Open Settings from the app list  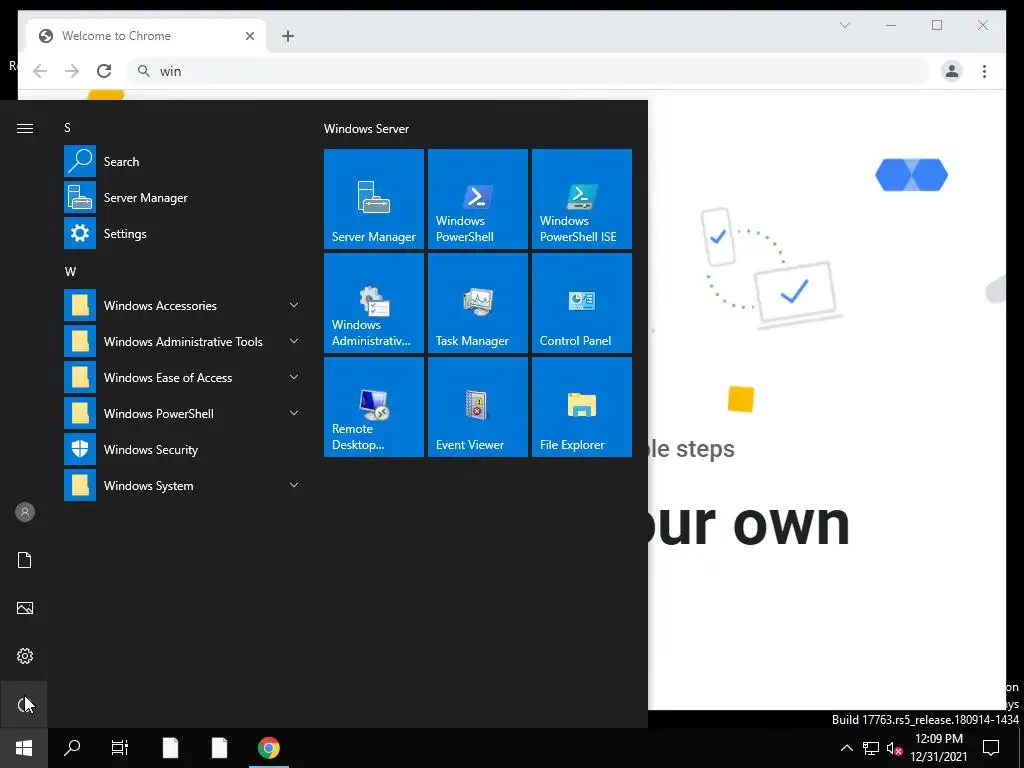(183, 233)
